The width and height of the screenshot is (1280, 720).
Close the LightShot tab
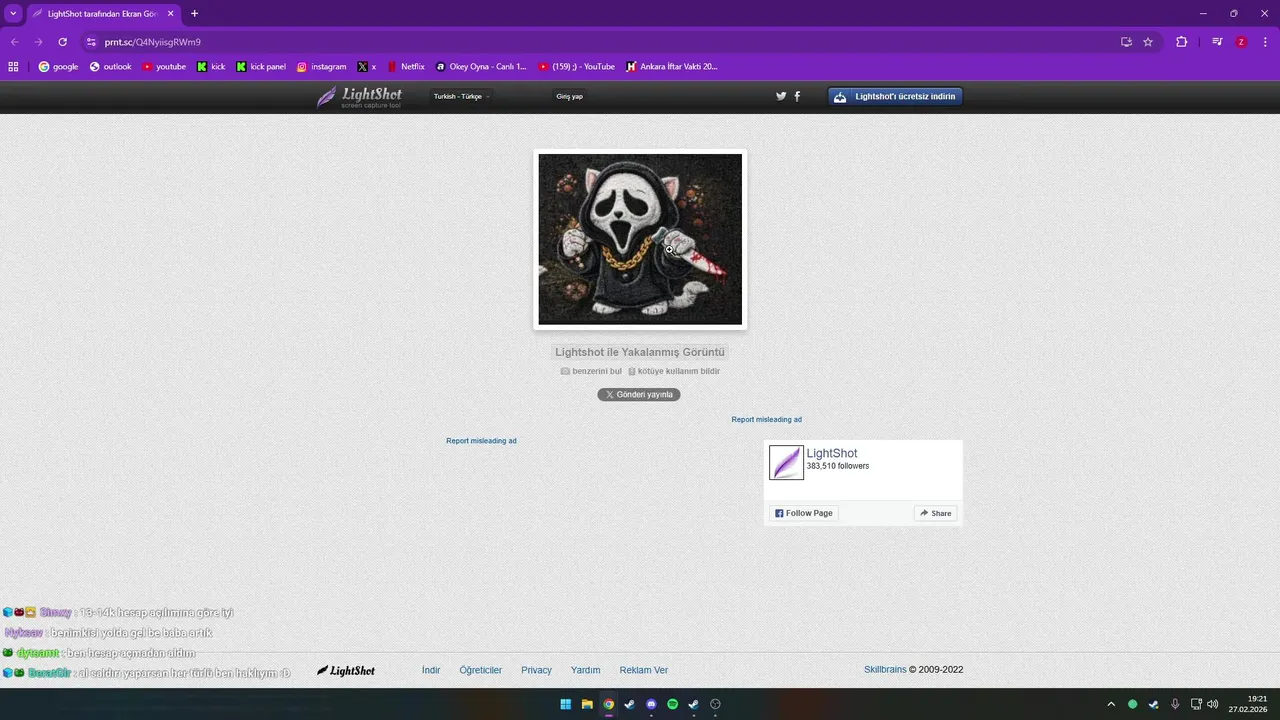[x=170, y=14]
